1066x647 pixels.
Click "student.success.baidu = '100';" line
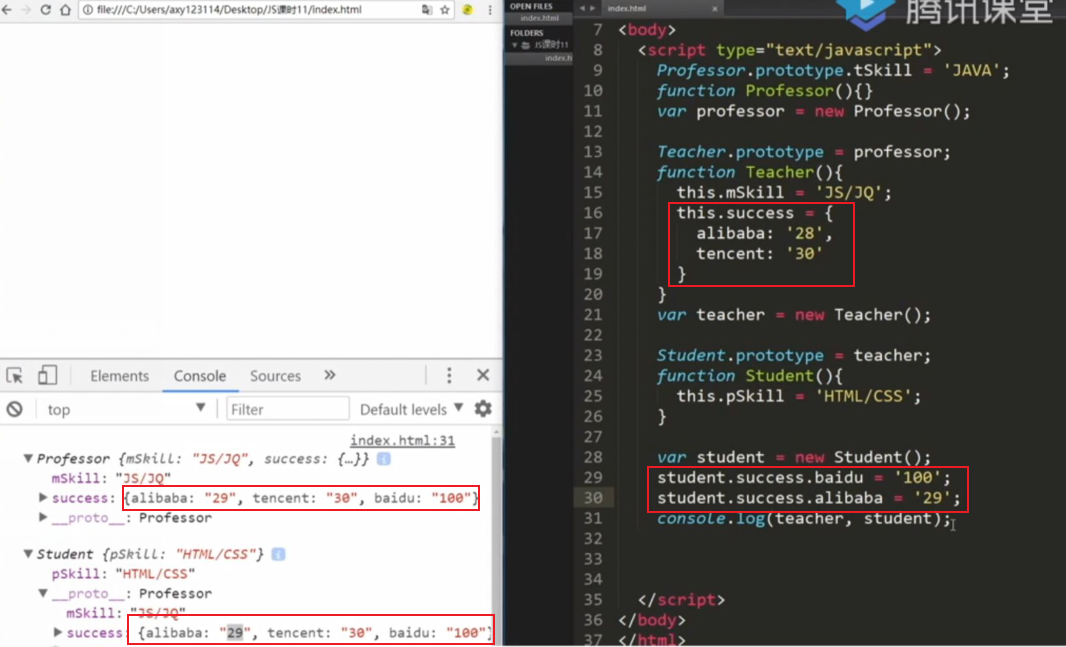tap(804, 478)
